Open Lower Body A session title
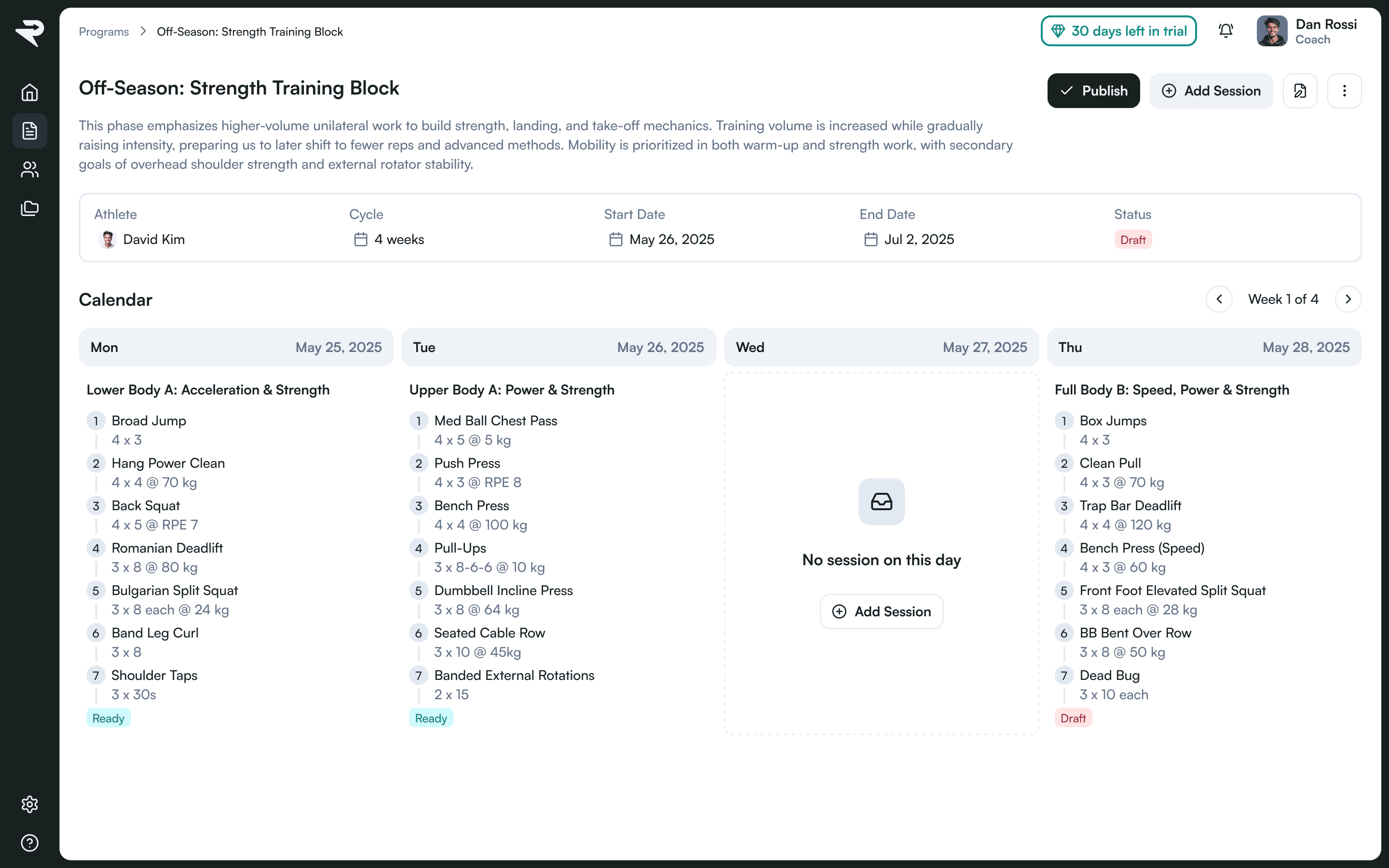 [208, 390]
